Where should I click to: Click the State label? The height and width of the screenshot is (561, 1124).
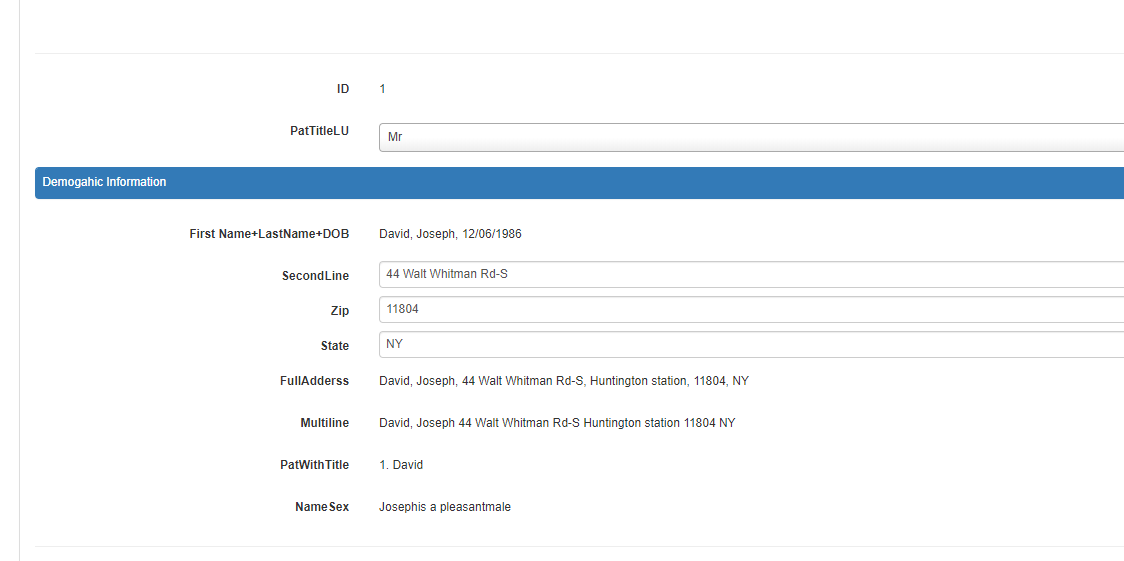pos(335,346)
